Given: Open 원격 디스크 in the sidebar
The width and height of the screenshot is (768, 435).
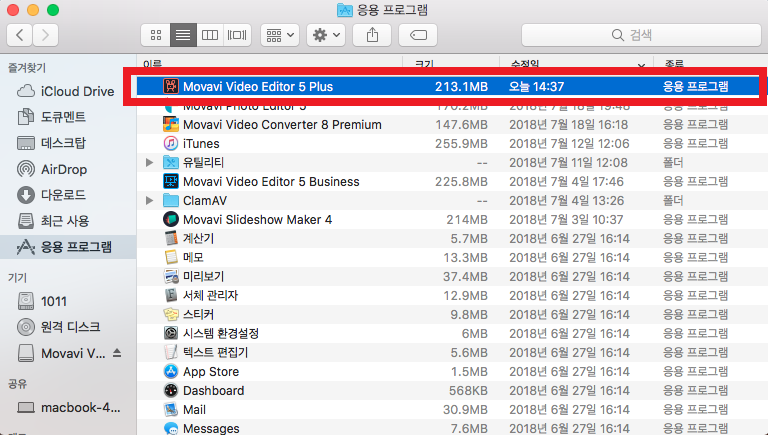Looking at the screenshot, I should 58,327.
